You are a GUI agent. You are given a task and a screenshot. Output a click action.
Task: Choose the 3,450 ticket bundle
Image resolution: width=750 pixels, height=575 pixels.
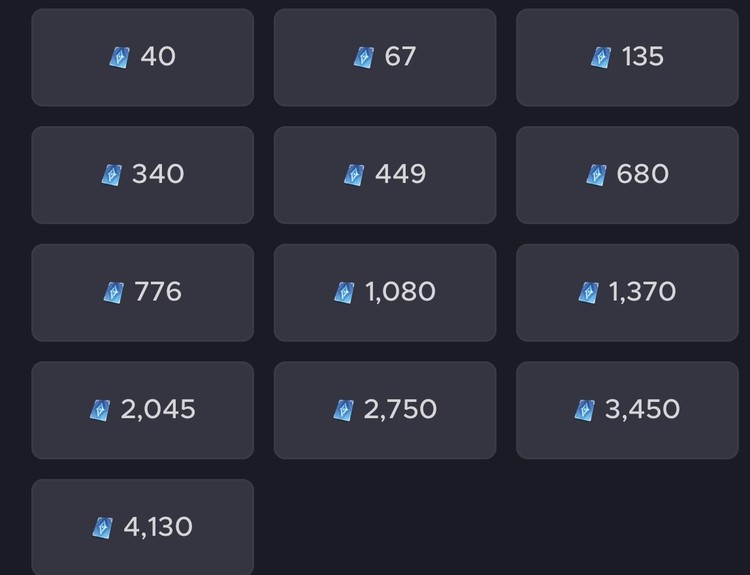(x=627, y=410)
